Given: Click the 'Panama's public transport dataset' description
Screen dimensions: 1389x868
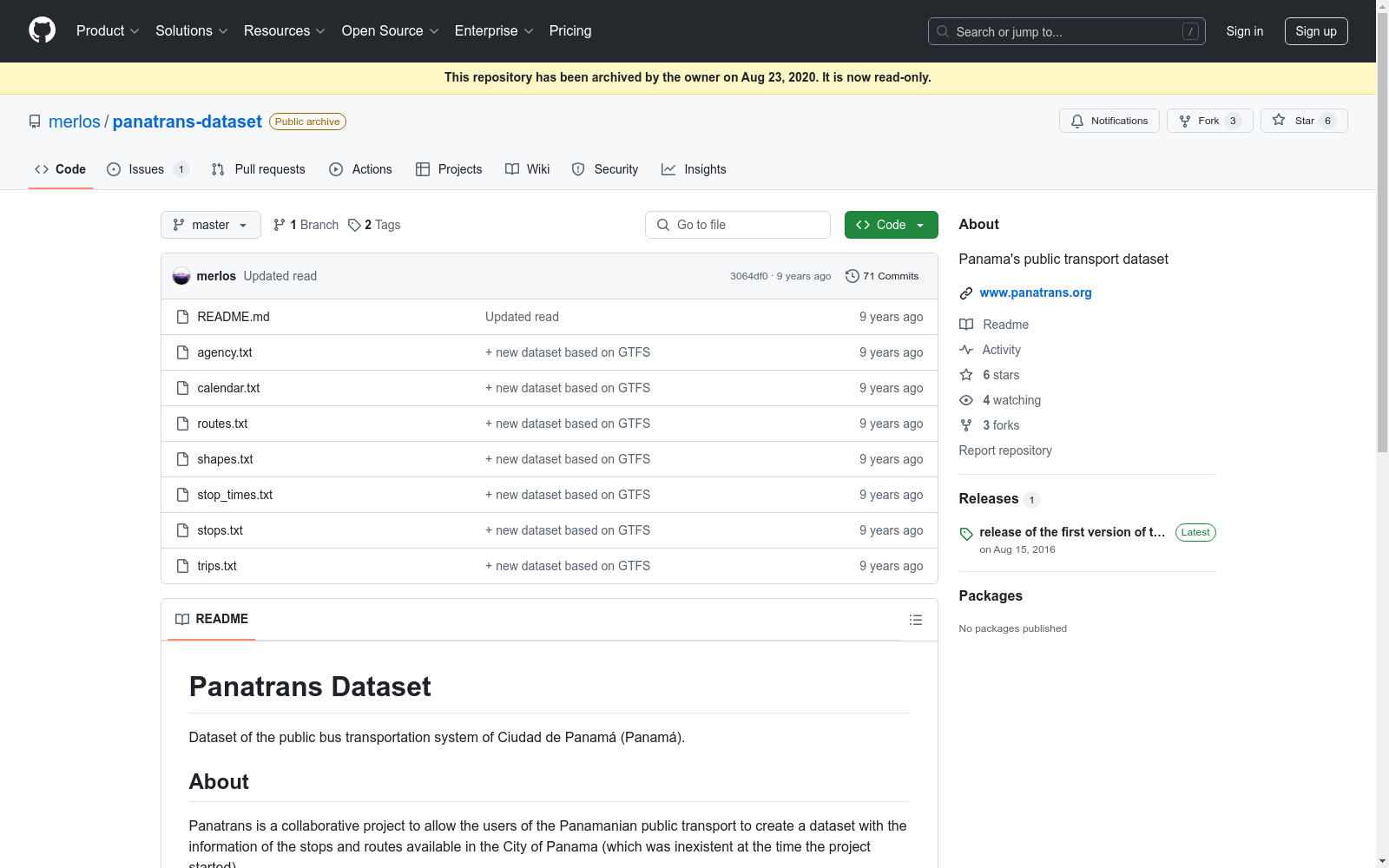Looking at the screenshot, I should pyautogui.click(x=1063, y=259).
